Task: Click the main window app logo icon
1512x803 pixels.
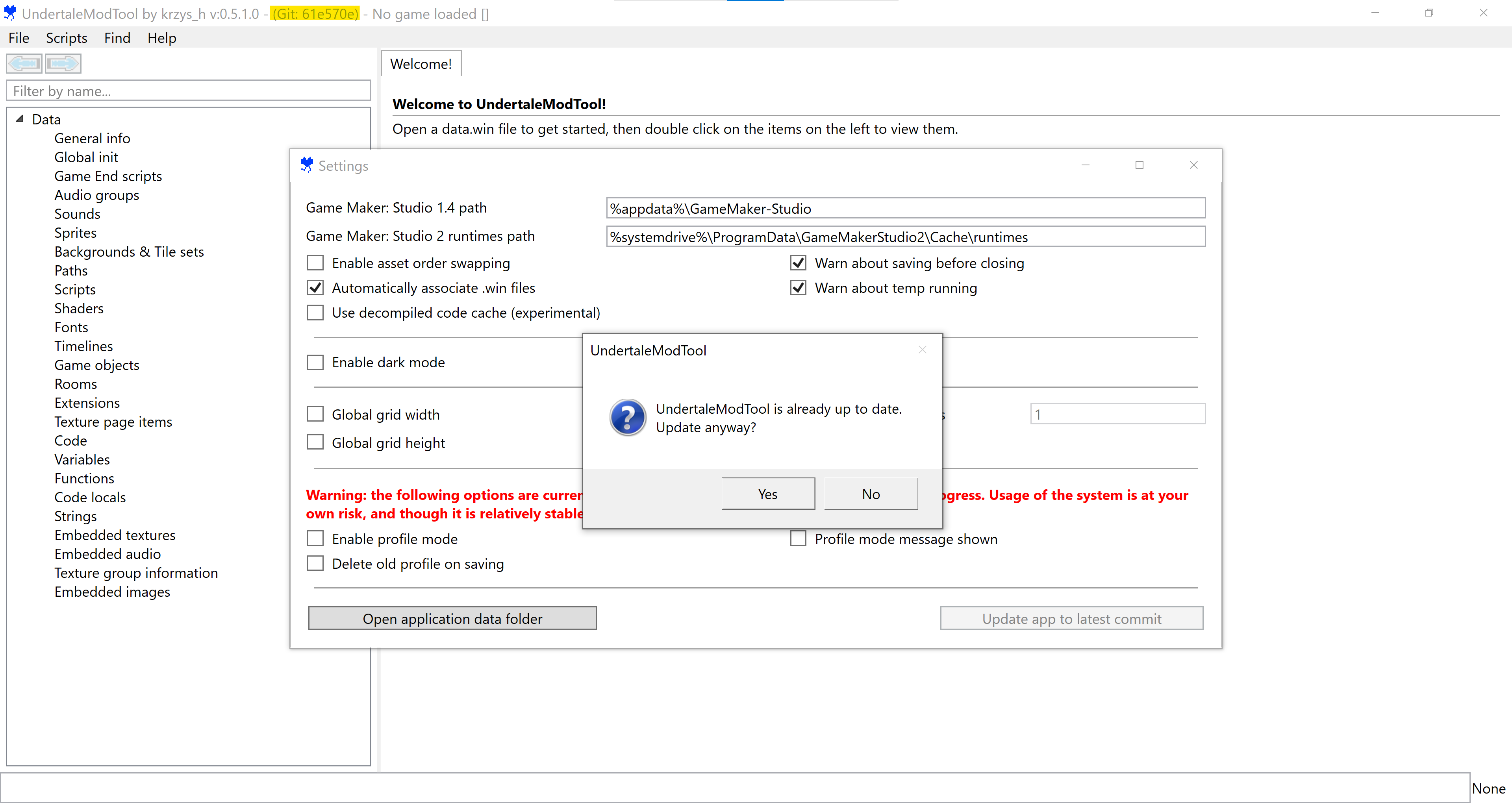Action: (x=10, y=13)
